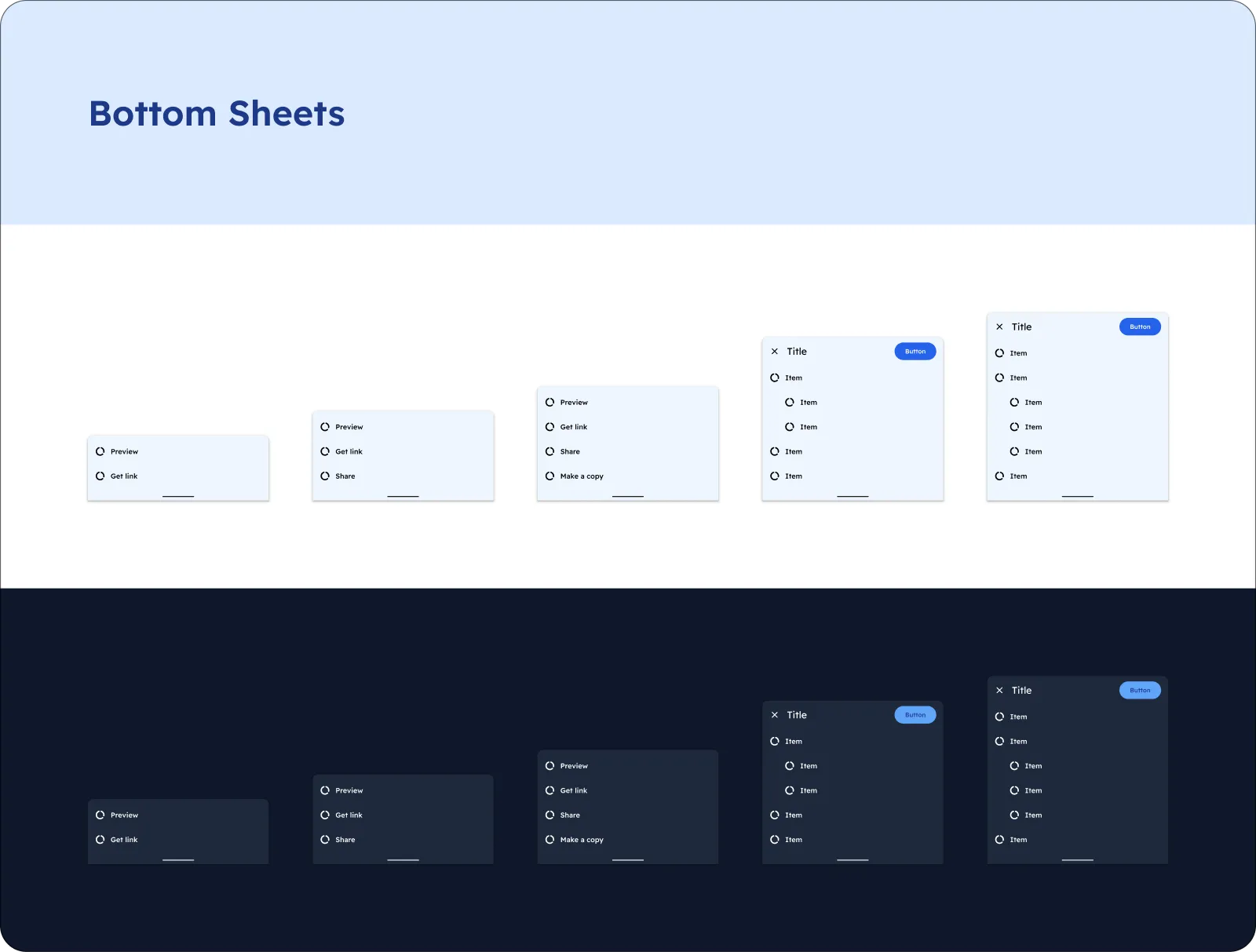Click the Share icon in the dark three-item sheet
Screen dimensions: 1256x952
coord(324,840)
